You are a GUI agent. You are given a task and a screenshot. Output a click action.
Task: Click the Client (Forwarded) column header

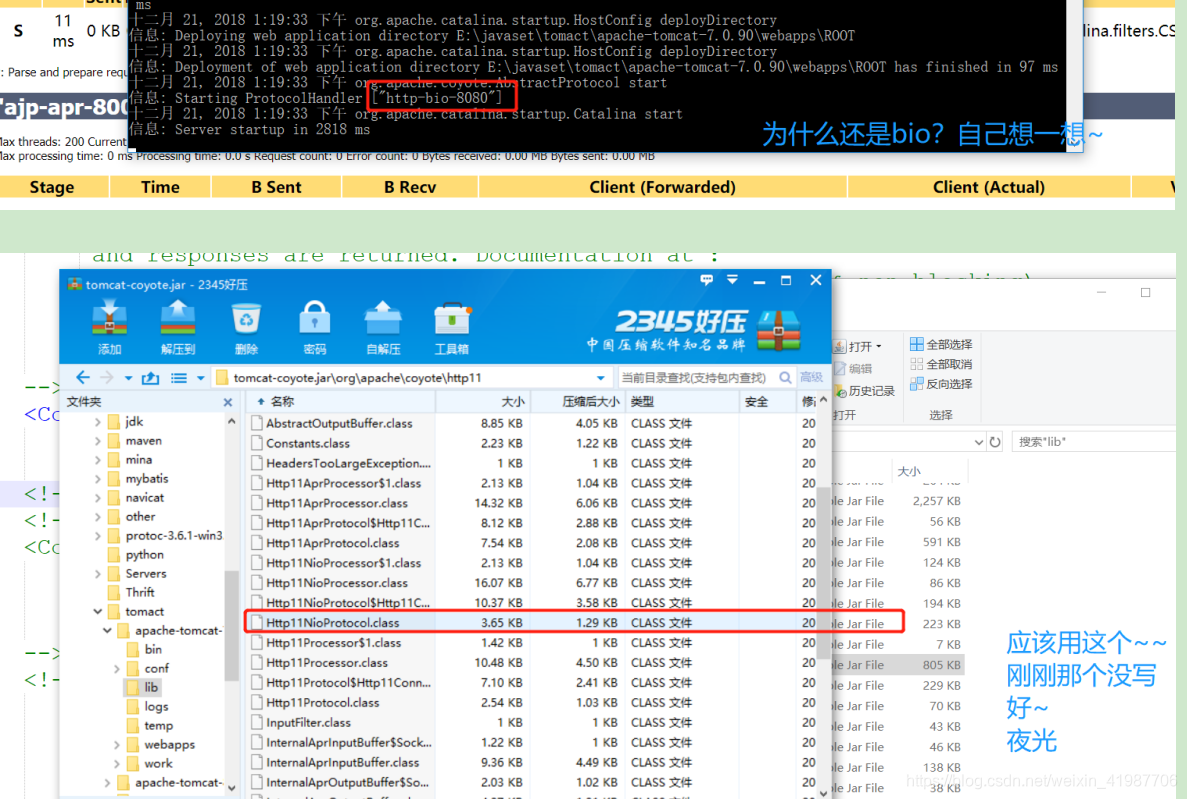pyautogui.click(x=662, y=187)
